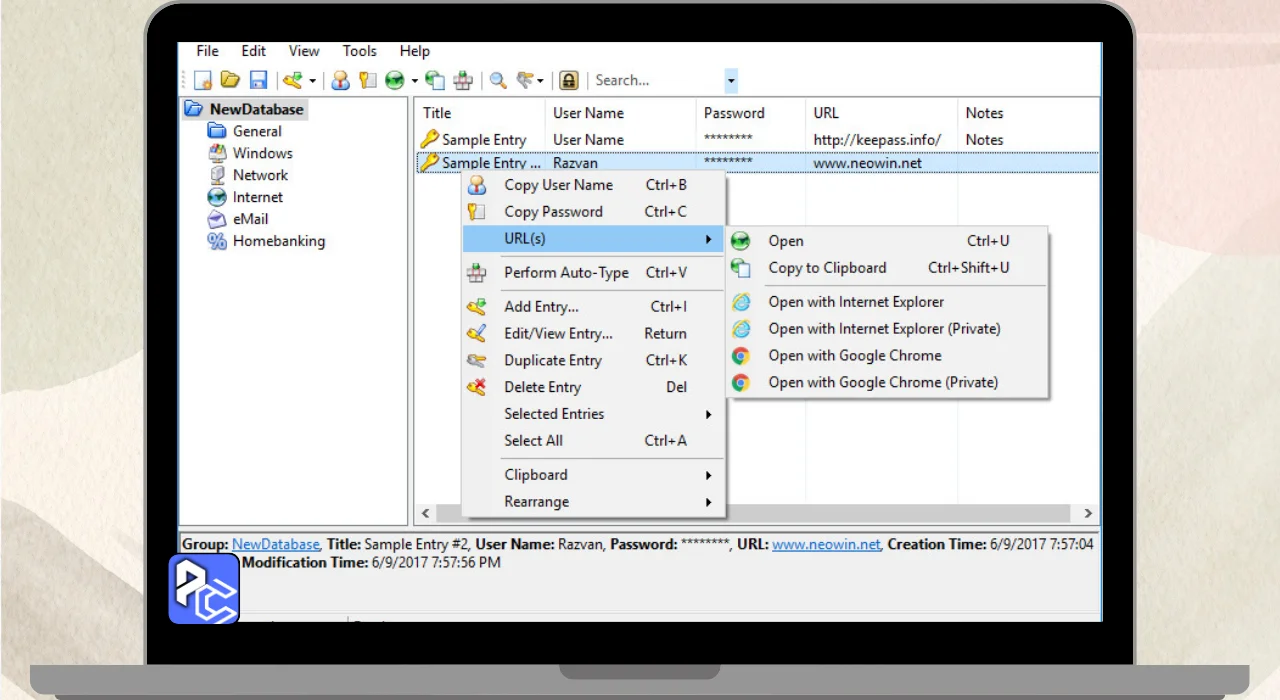This screenshot has width=1280, height=700.
Task: Save the database with floppy disk icon
Action: coord(258,80)
